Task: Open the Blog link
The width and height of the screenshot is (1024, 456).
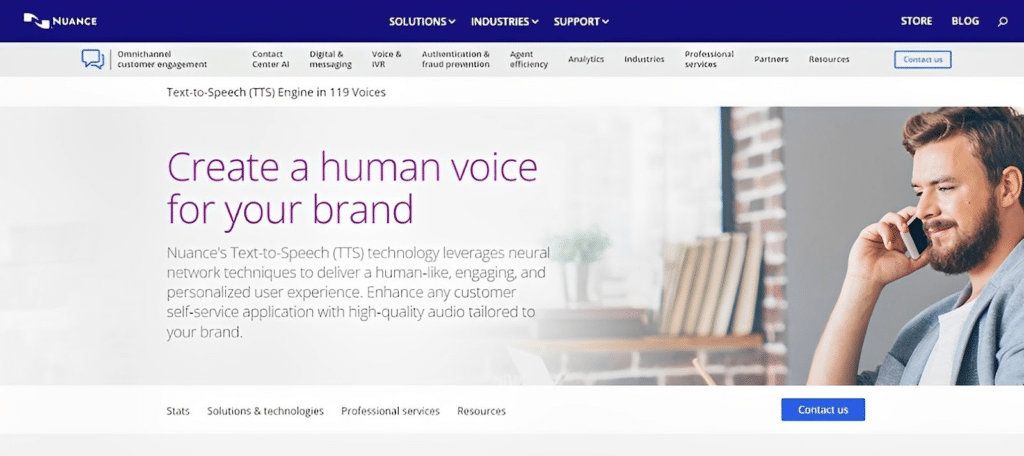Action: 965,21
